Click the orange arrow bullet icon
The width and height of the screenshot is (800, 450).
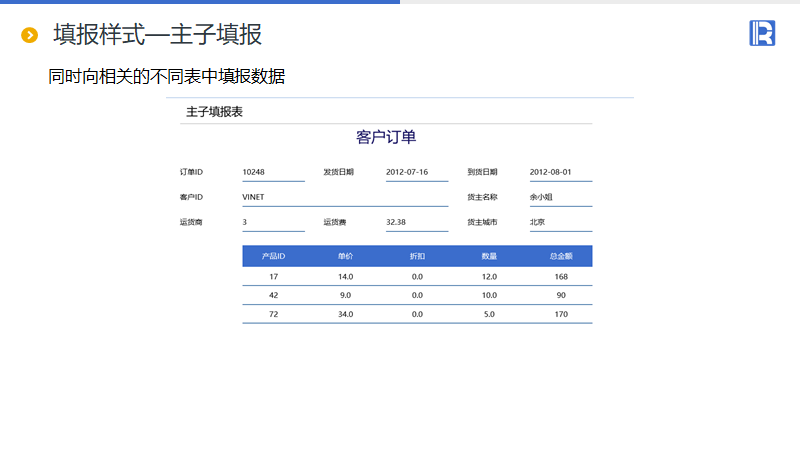[30, 36]
